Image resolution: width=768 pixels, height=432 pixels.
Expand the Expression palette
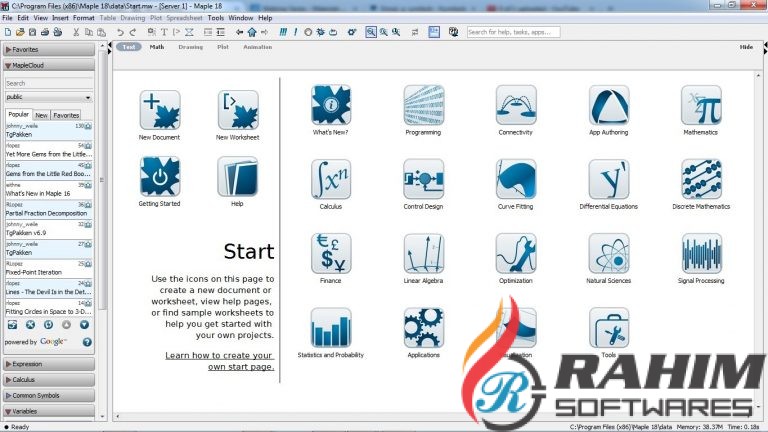coord(48,364)
